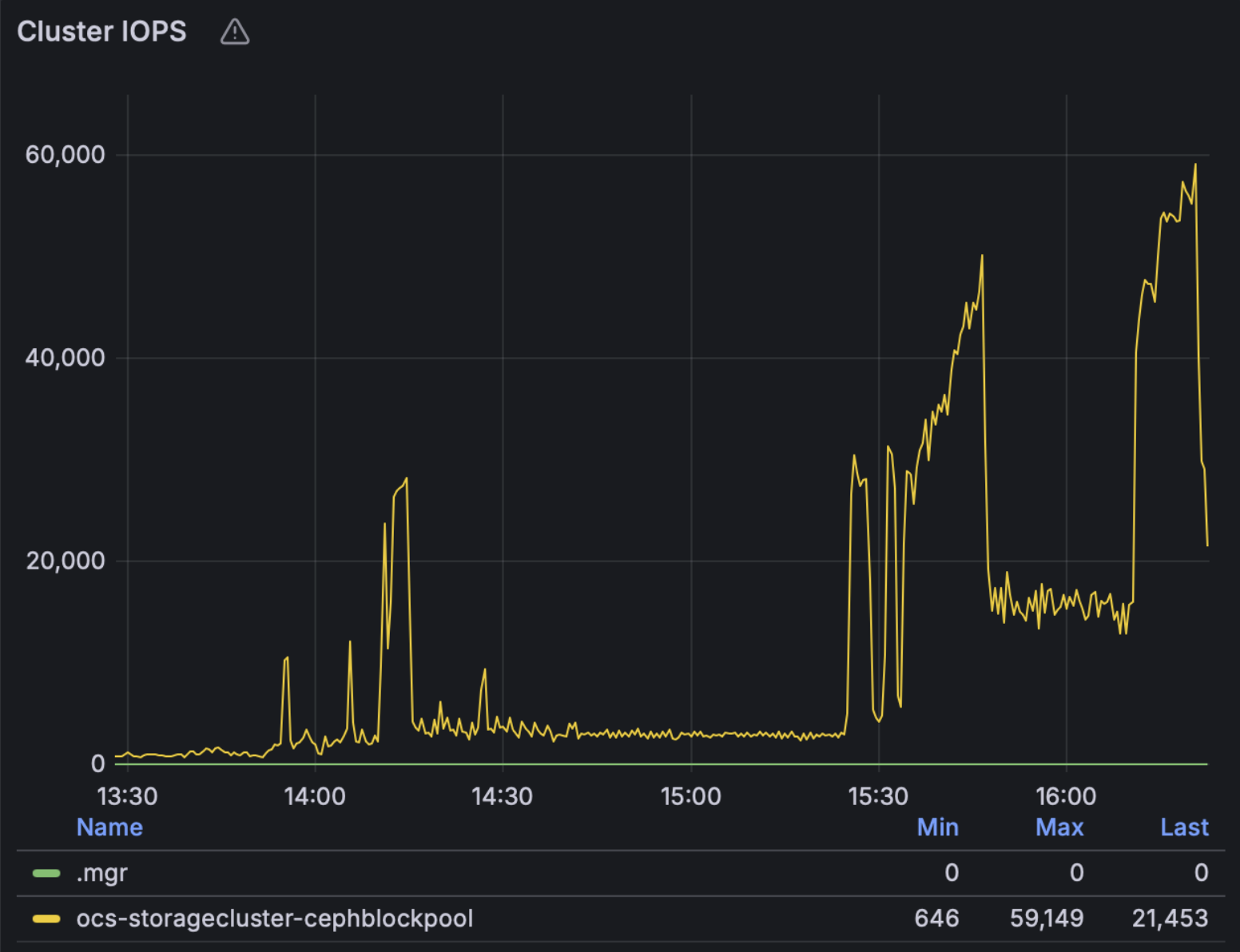Click the 646 min value in the legend
Screen dimensions: 1240x952
(x=936, y=918)
